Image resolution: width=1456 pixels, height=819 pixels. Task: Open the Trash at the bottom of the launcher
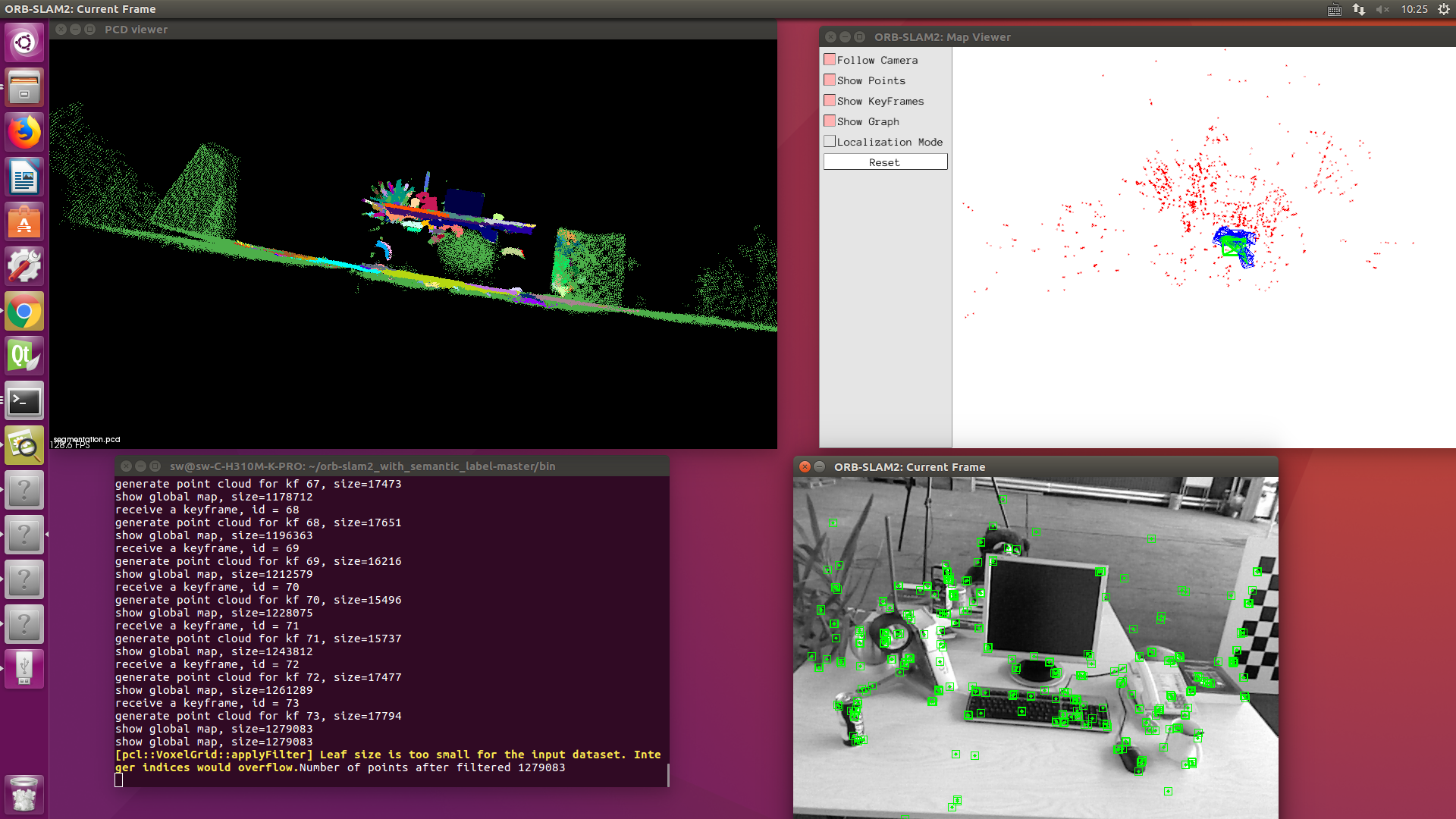point(24,793)
